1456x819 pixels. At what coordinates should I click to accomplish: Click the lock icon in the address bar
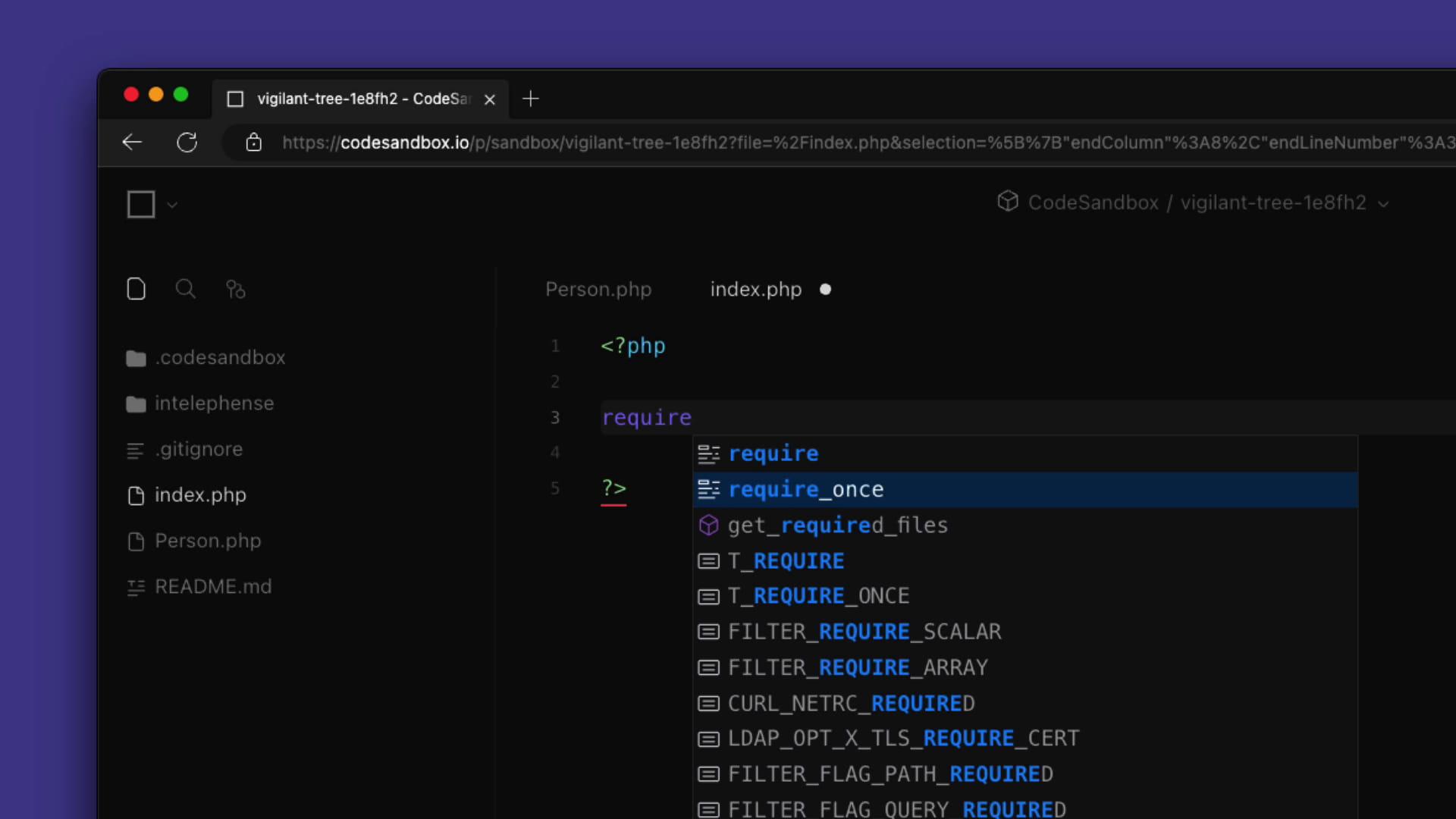(253, 143)
